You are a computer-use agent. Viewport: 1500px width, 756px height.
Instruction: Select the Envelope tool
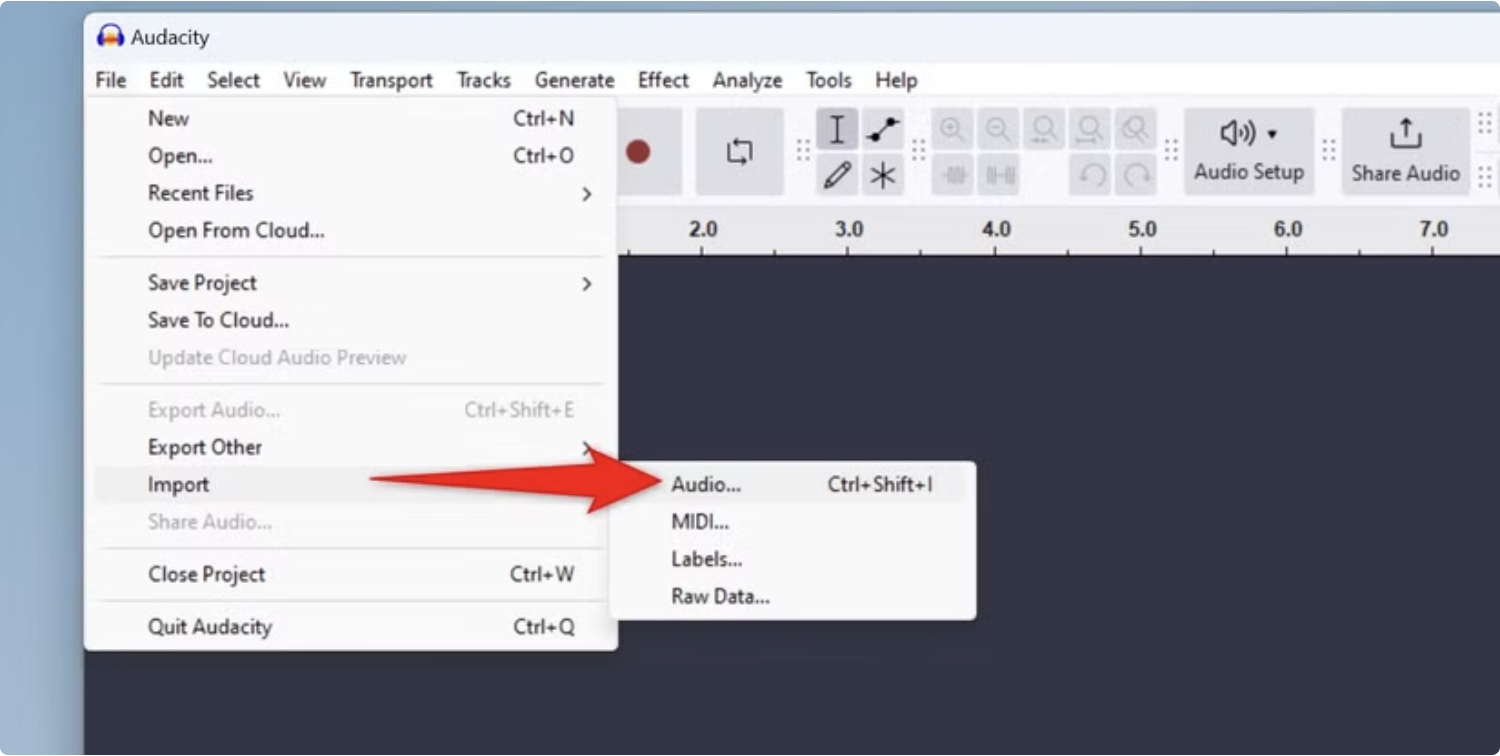pyautogui.click(x=882, y=130)
